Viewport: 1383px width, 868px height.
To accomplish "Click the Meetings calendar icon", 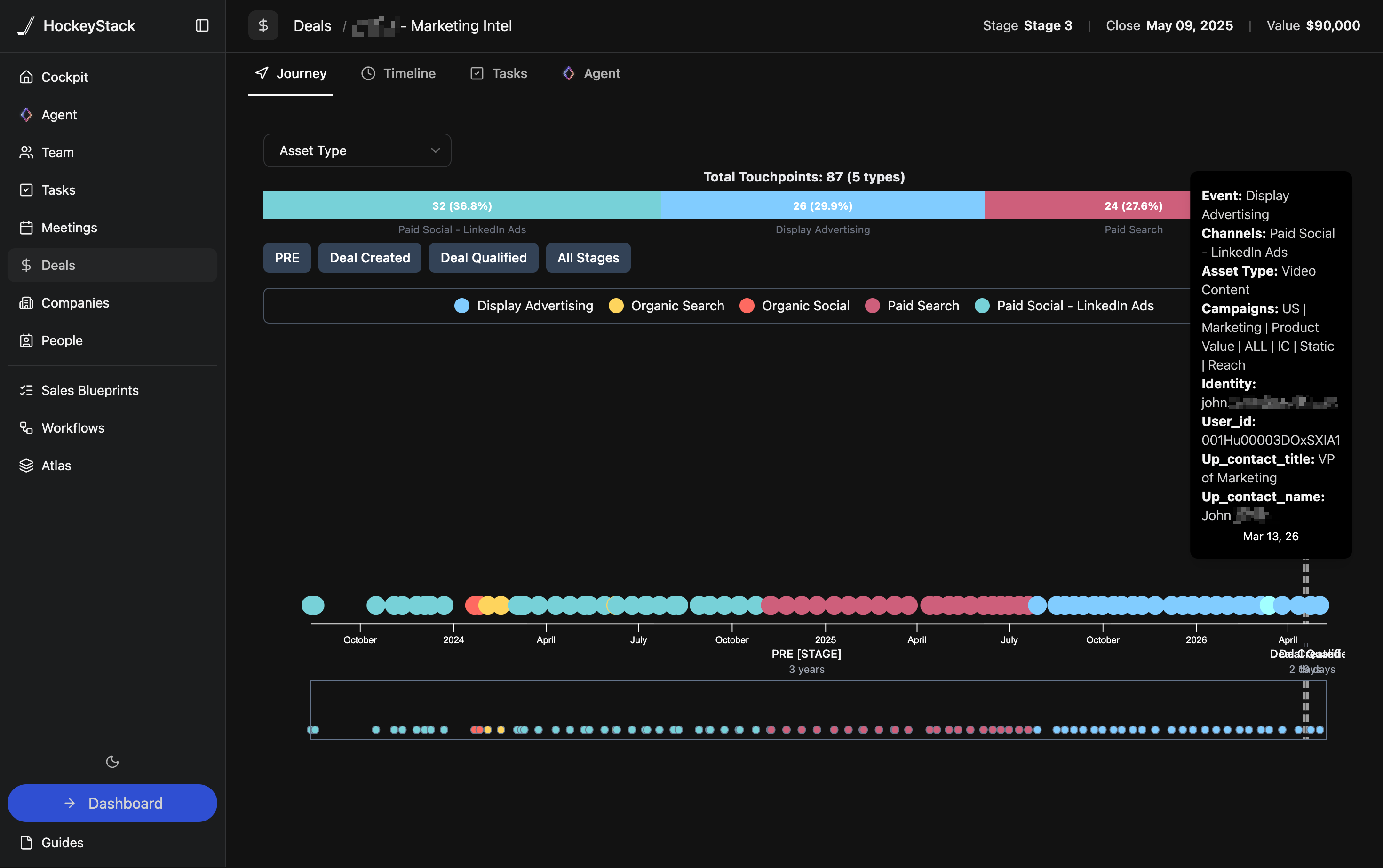I will [x=26, y=227].
